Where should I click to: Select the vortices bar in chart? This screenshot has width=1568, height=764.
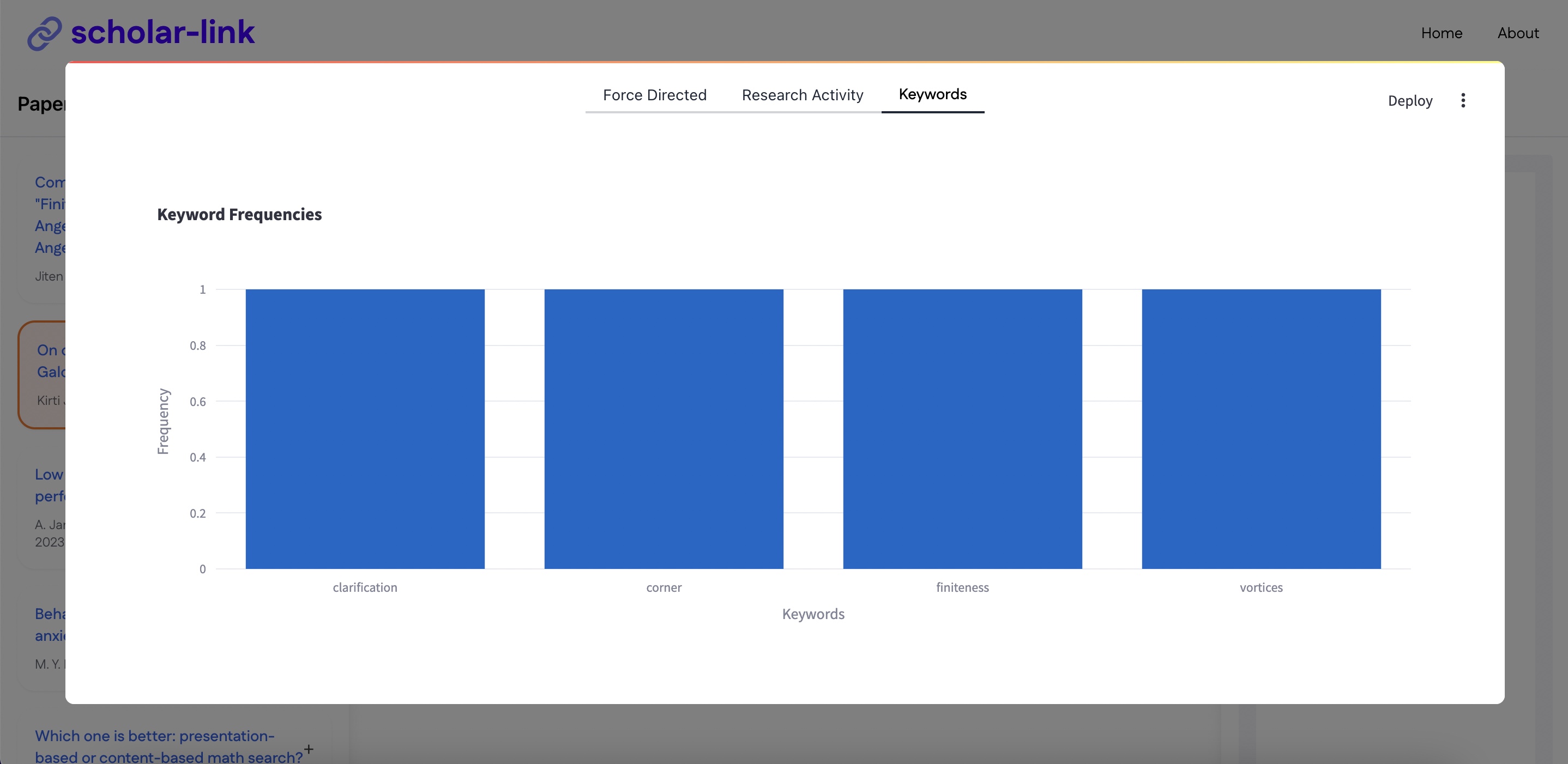[1261, 429]
